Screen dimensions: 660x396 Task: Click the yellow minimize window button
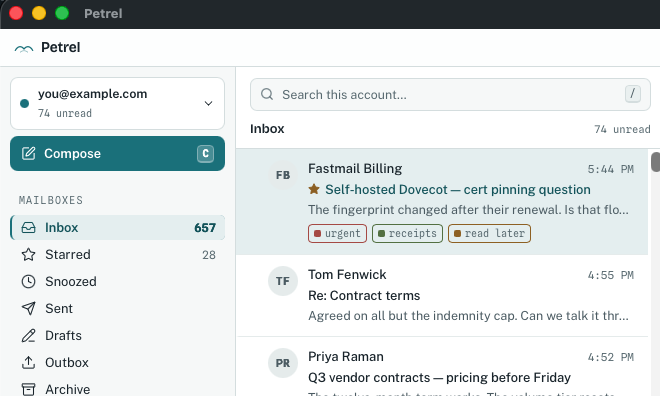tap(39, 13)
